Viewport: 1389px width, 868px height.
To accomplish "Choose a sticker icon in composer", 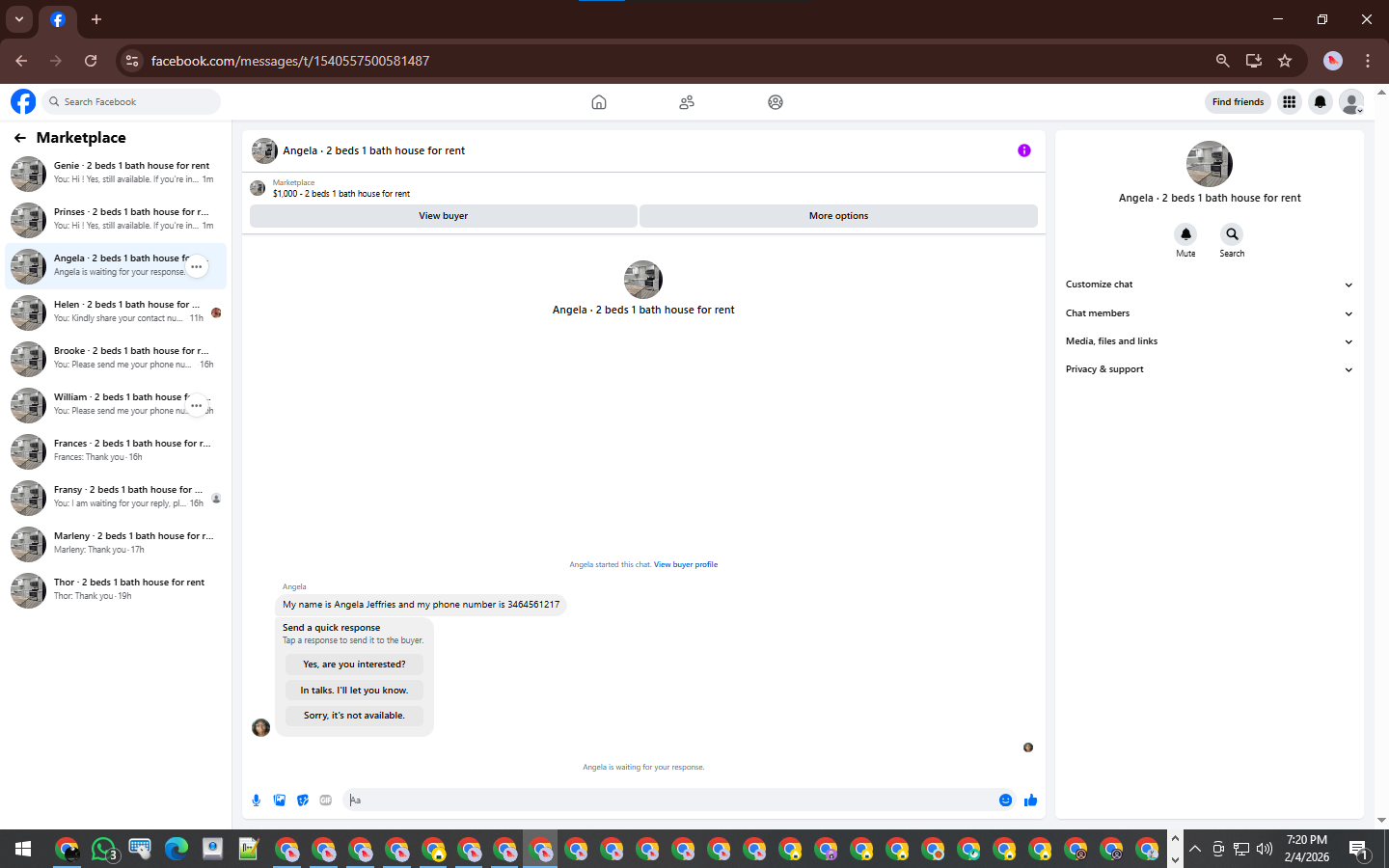I will pos(303,800).
